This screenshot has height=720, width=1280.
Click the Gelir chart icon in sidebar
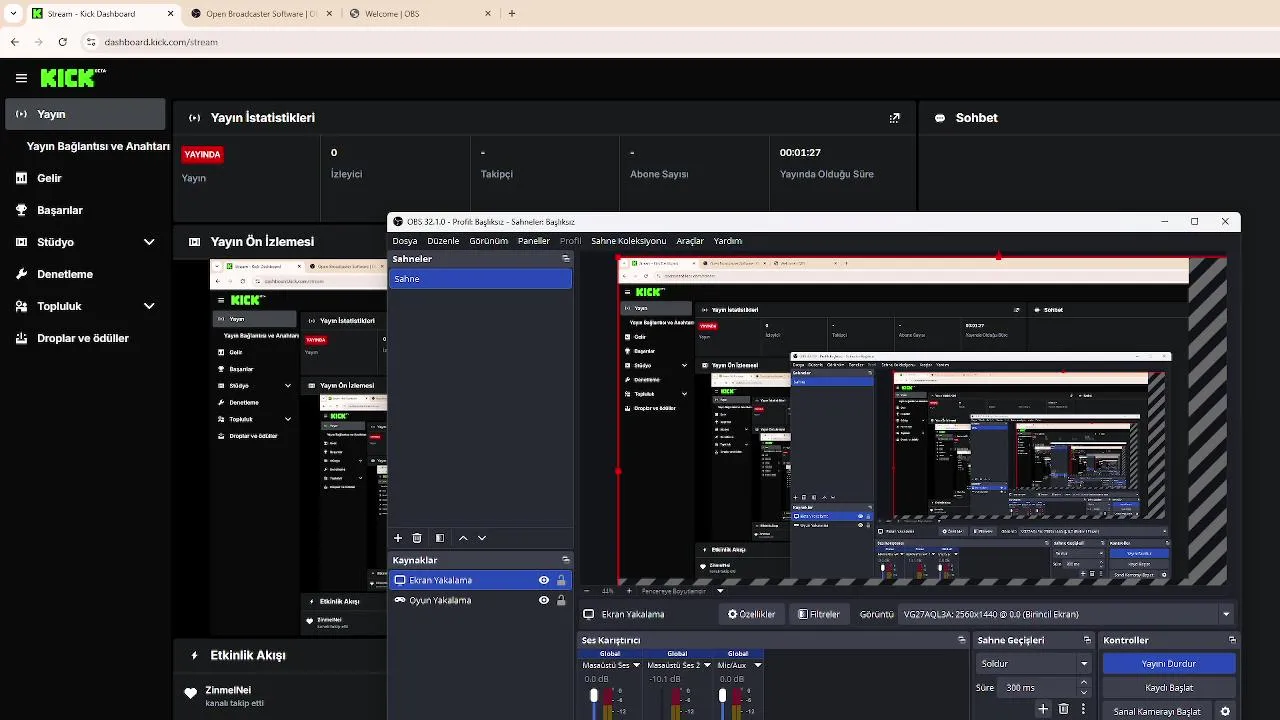coord(21,178)
